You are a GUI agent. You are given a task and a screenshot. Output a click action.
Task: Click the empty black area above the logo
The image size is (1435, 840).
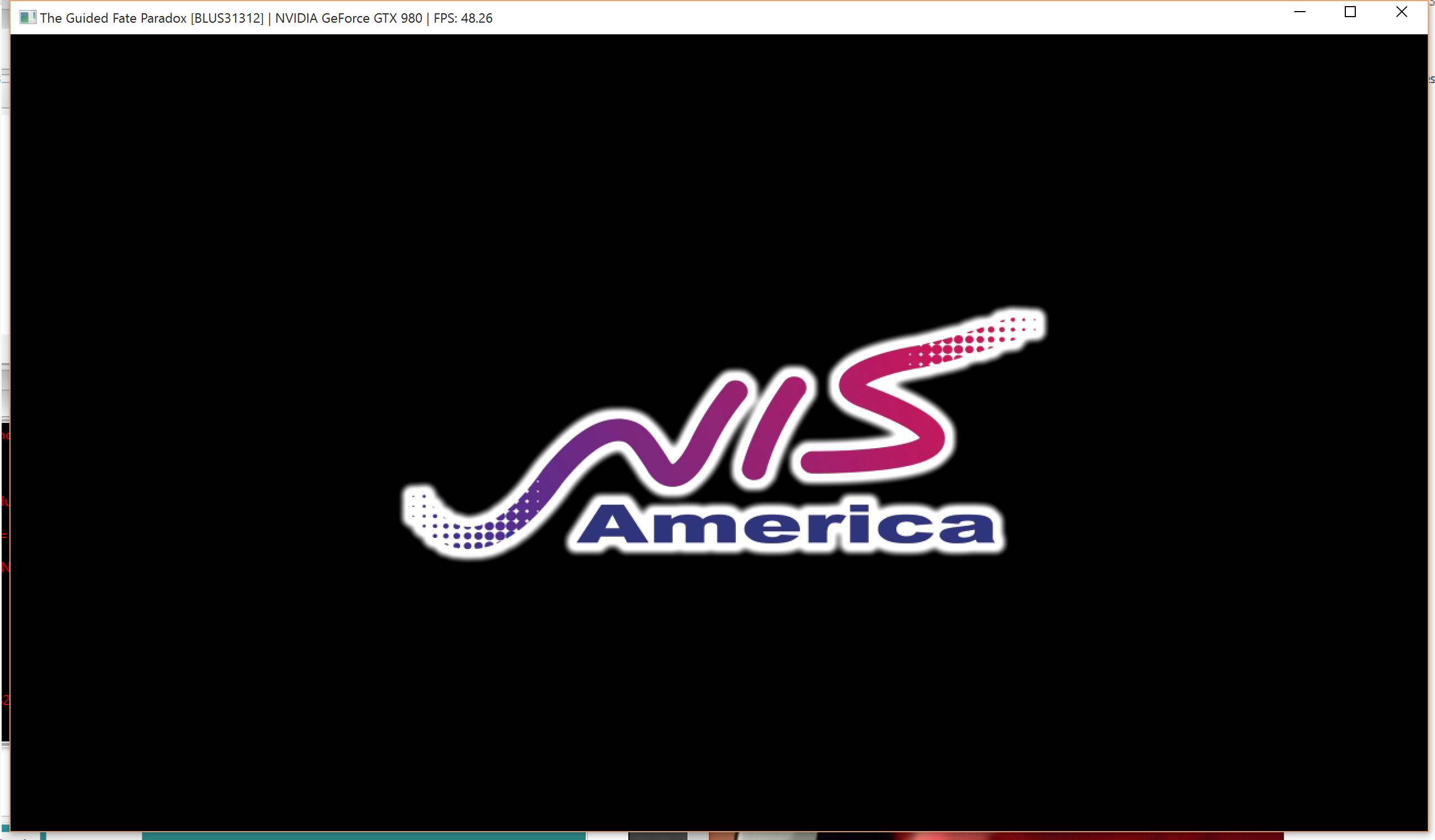pyautogui.click(x=717, y=171)
